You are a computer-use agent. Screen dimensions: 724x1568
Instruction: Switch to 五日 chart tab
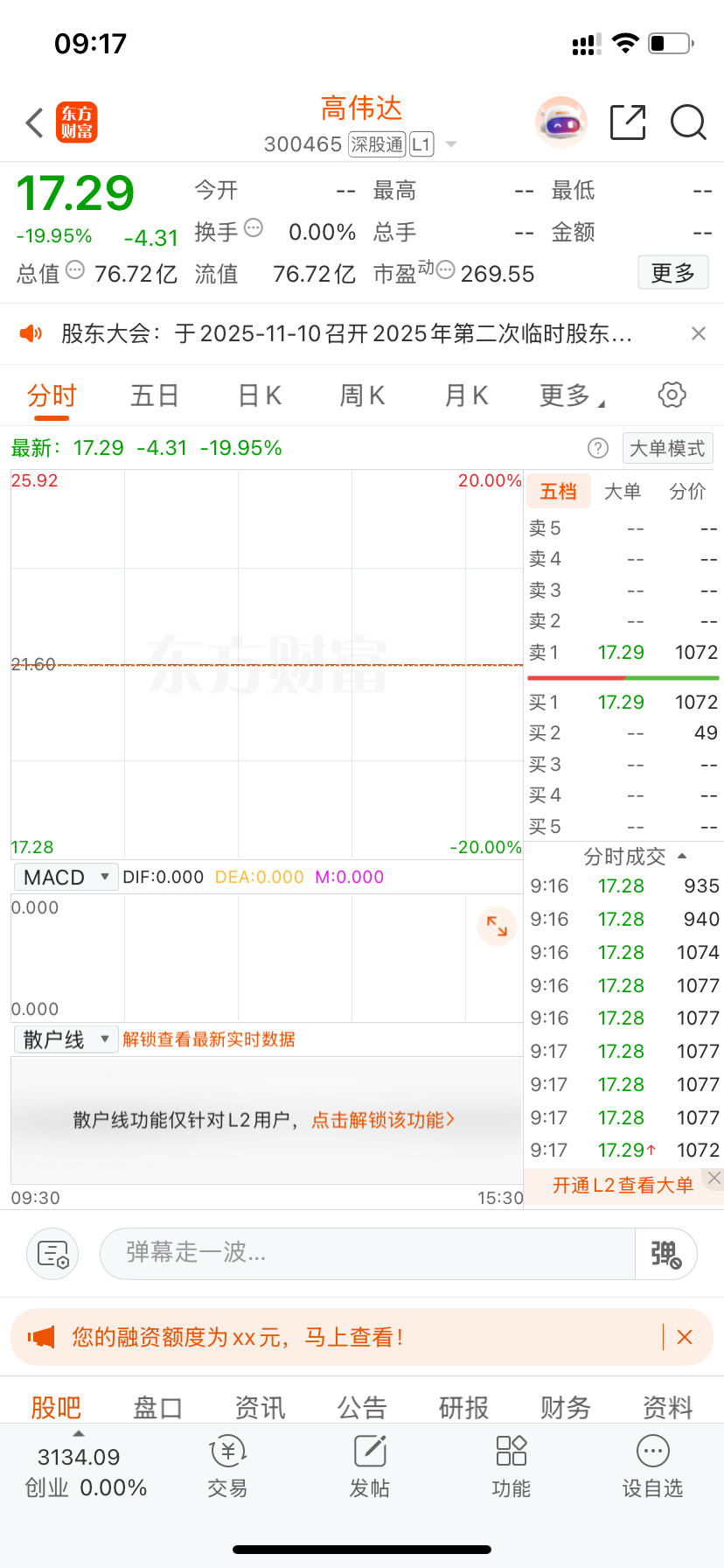pyautogui.click(x=155, y=395)
